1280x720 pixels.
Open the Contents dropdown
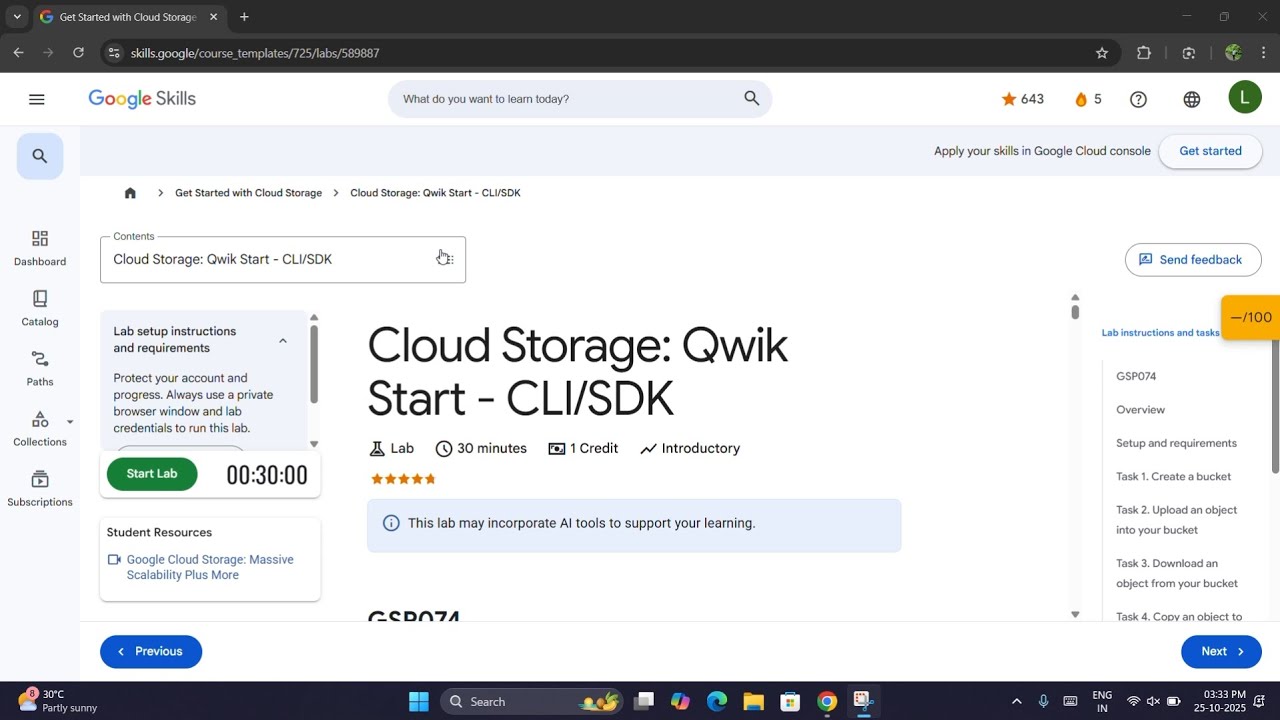click(x=283, y=259)
